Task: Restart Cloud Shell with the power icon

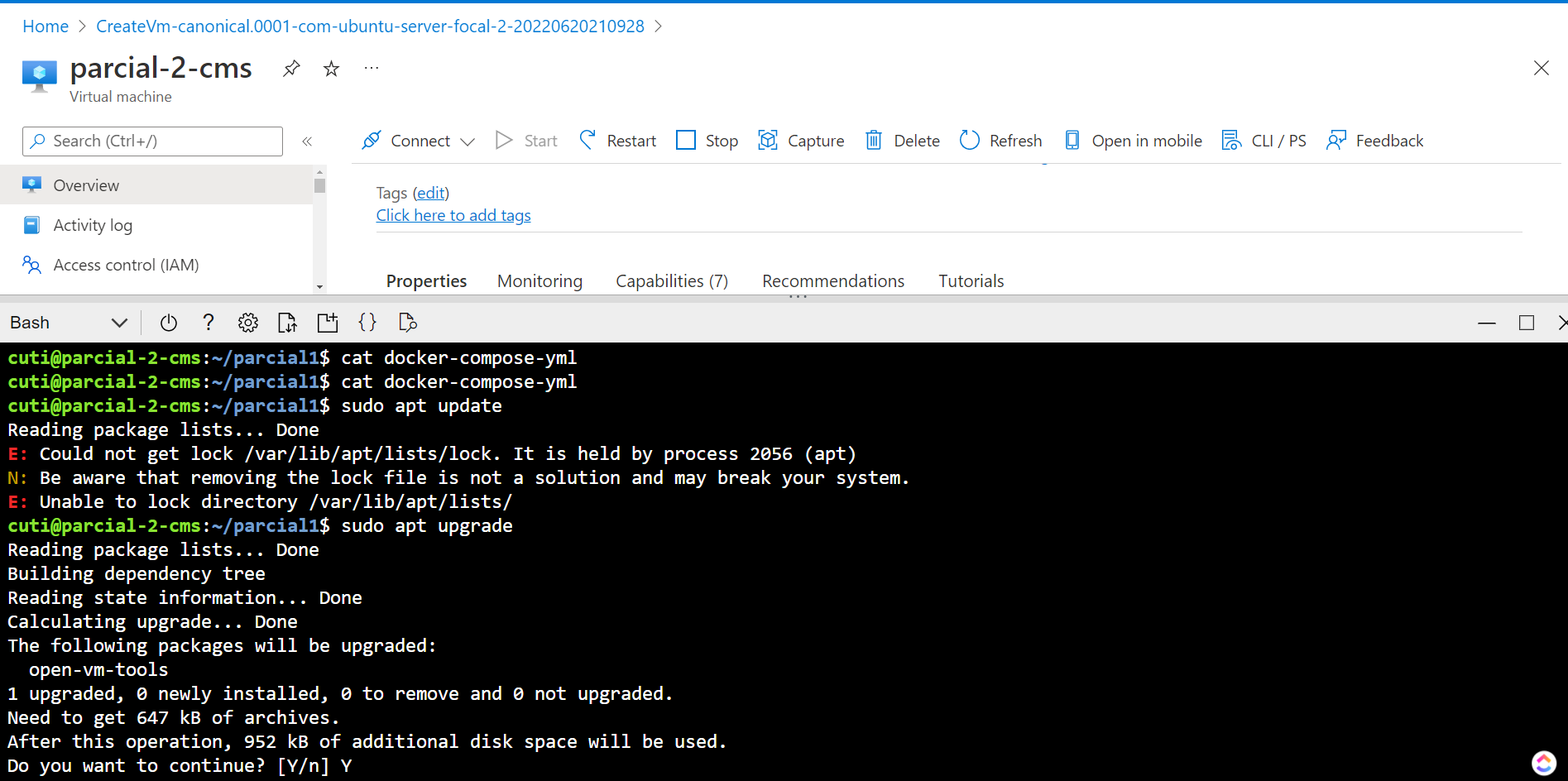Action: point(169,323)
